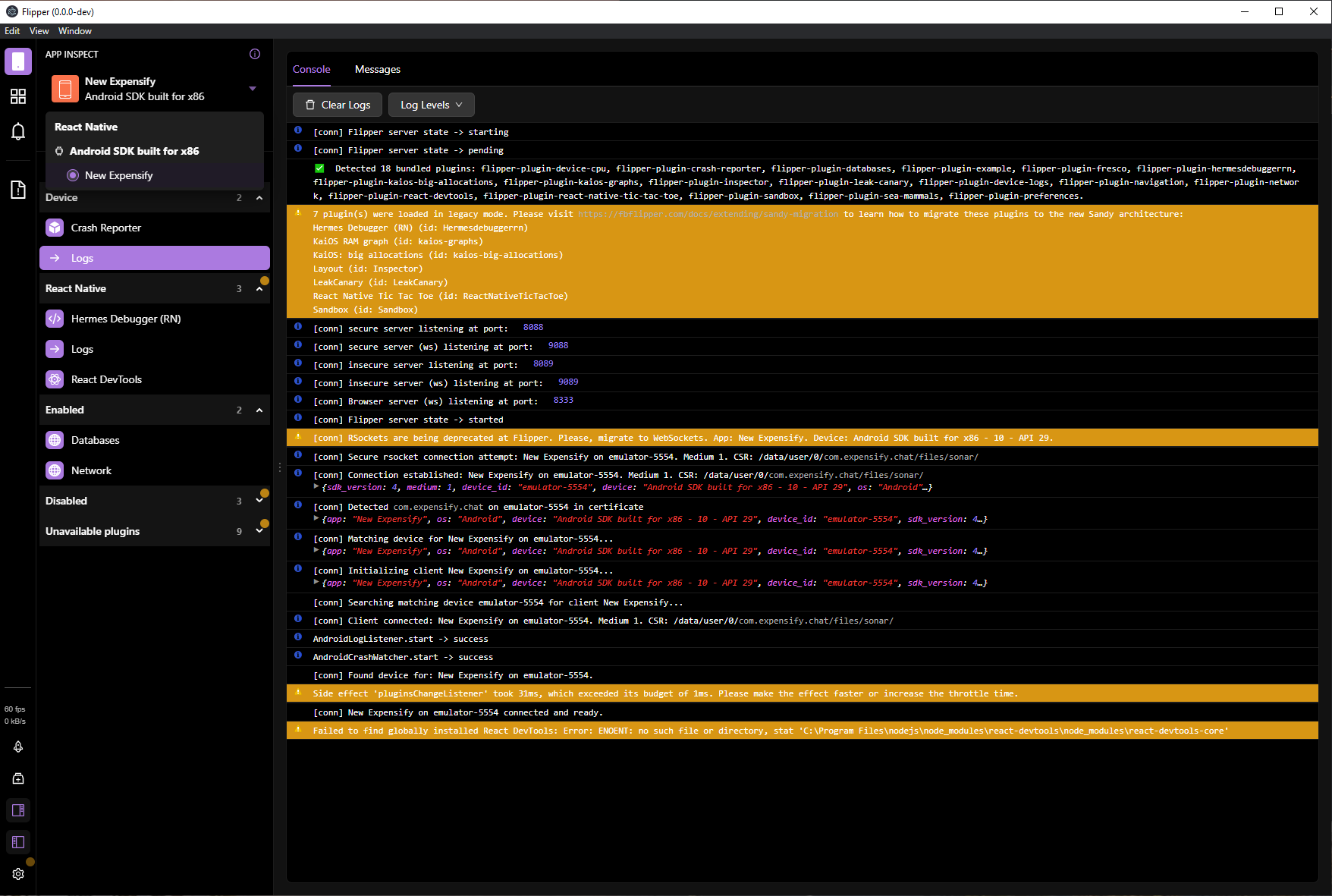Click warning icon on pluginsChangeListener side effect row
Screen dimensions: 1332x896
click(298, 692)
